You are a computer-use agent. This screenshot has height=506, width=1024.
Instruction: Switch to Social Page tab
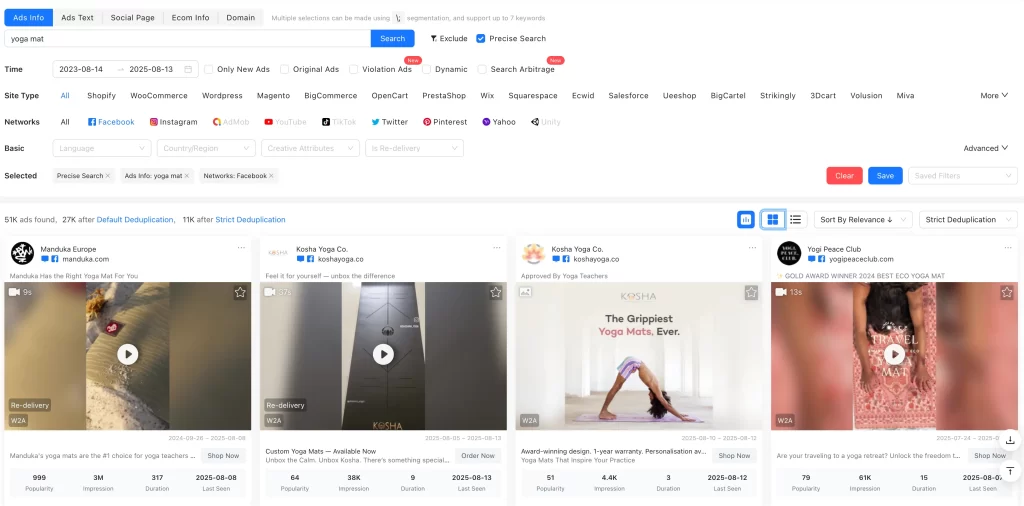133,18
